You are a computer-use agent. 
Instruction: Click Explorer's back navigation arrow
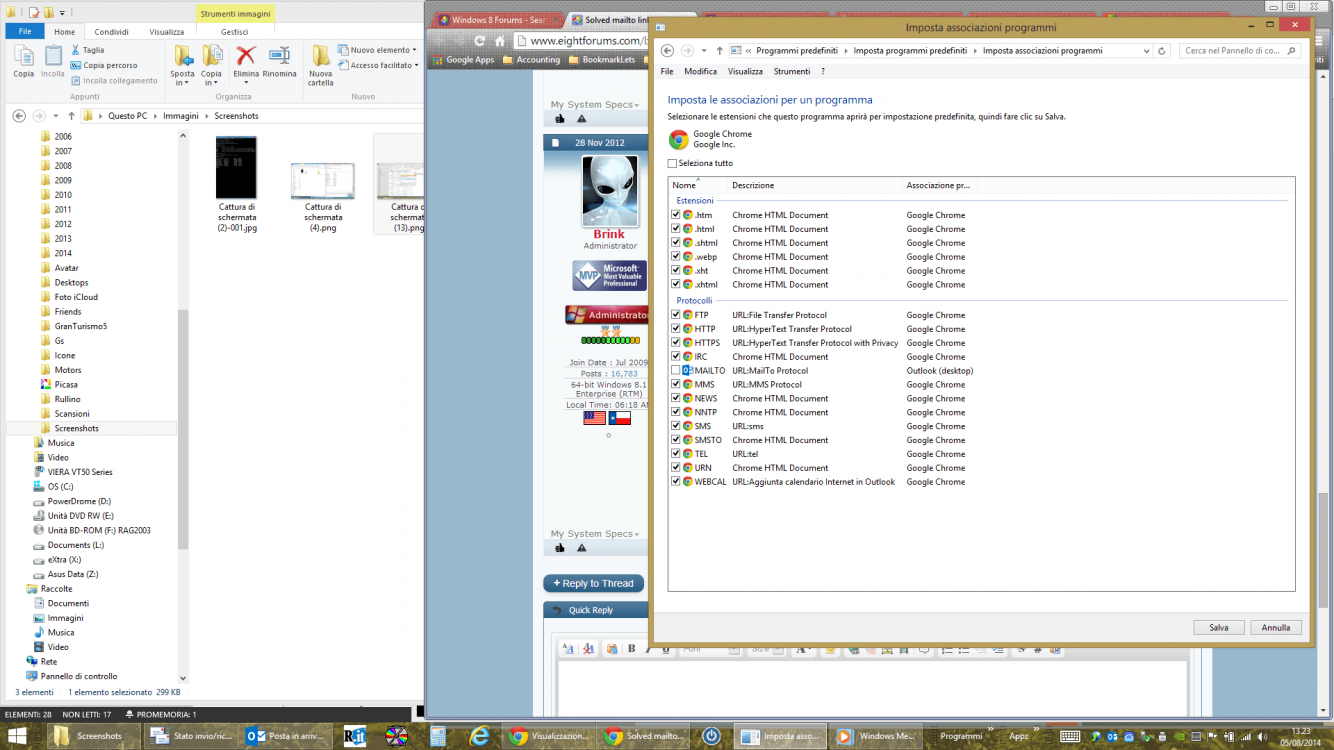tap(19, 116)
